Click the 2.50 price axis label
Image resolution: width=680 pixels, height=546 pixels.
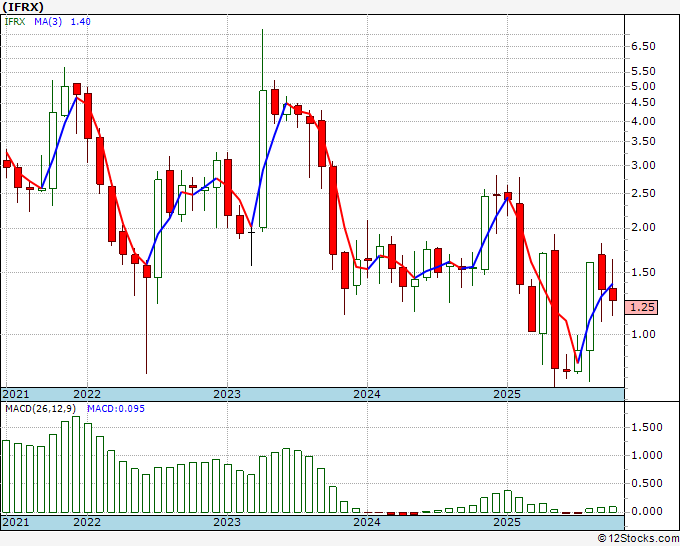point(643,193)
